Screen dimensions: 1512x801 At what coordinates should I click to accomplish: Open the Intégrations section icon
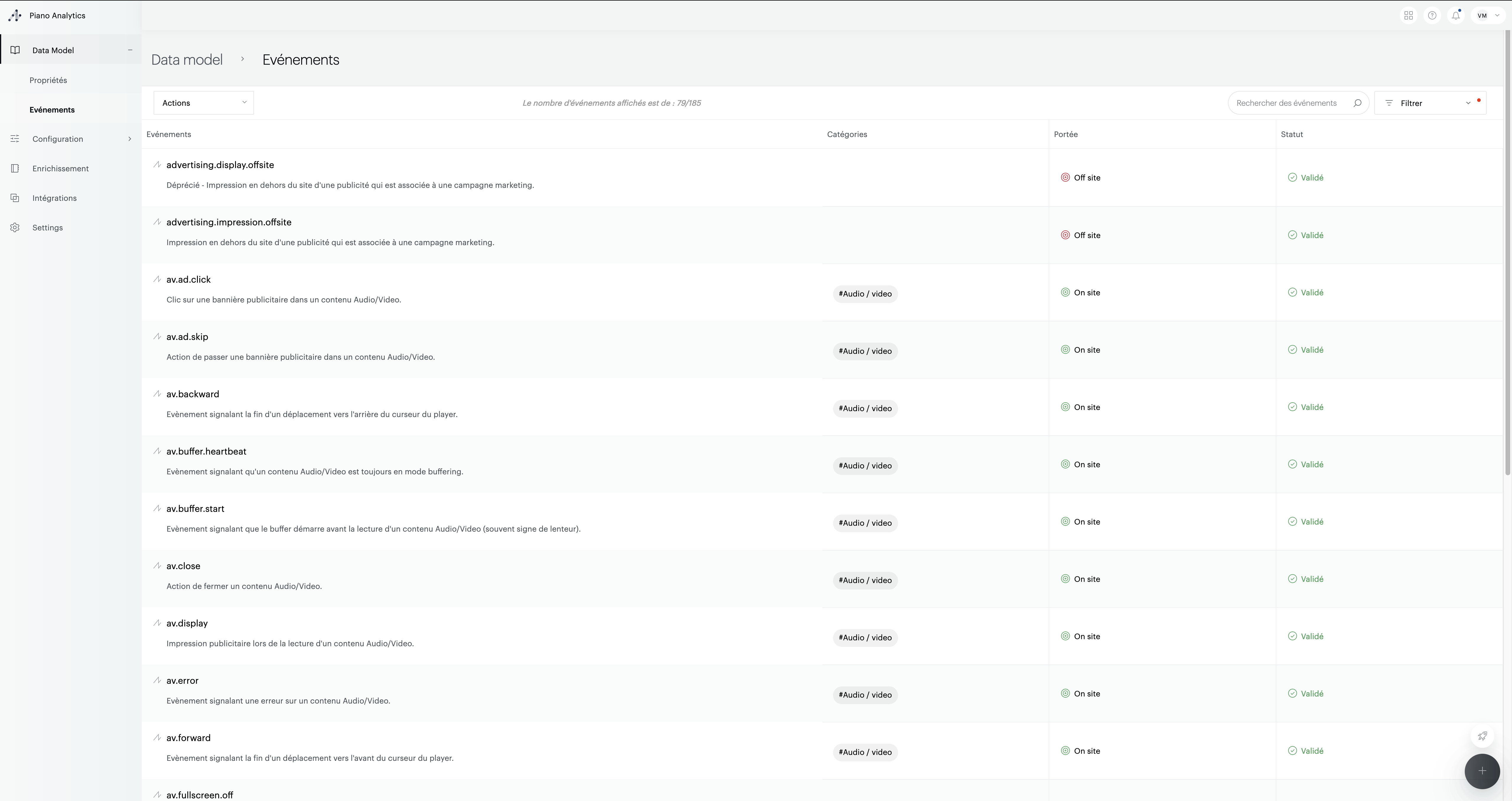pos(15,198)
